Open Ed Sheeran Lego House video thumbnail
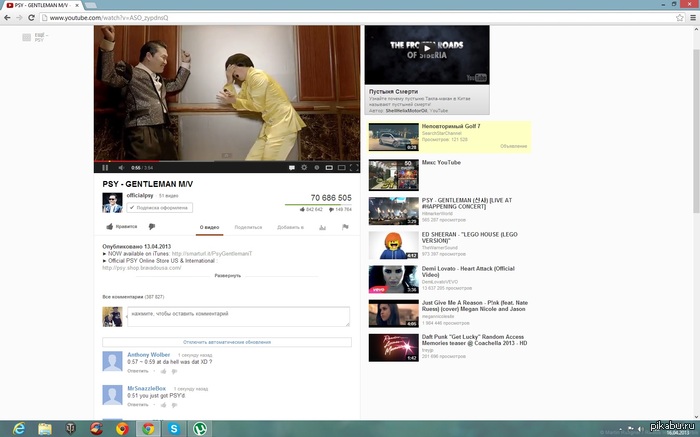 (x=393, y=245)
